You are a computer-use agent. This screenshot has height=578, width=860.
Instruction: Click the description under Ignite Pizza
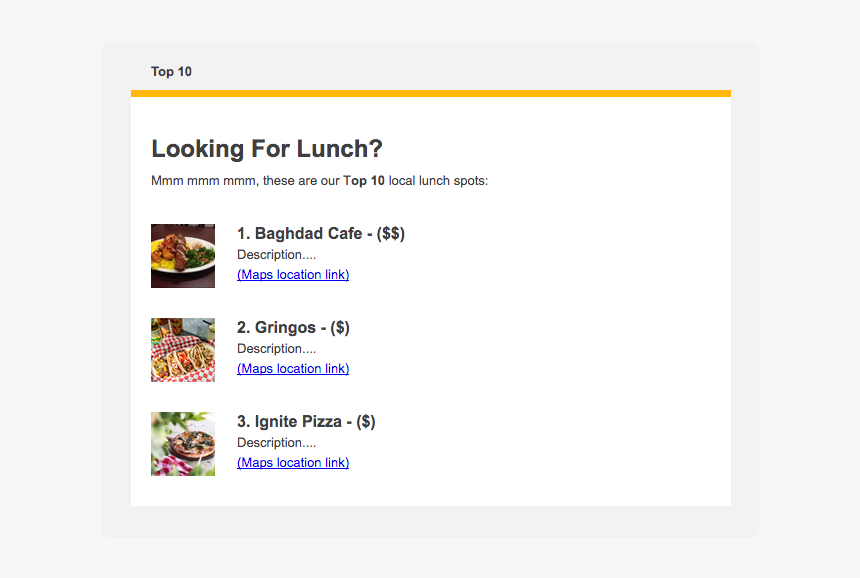click(x=276, y=443)
